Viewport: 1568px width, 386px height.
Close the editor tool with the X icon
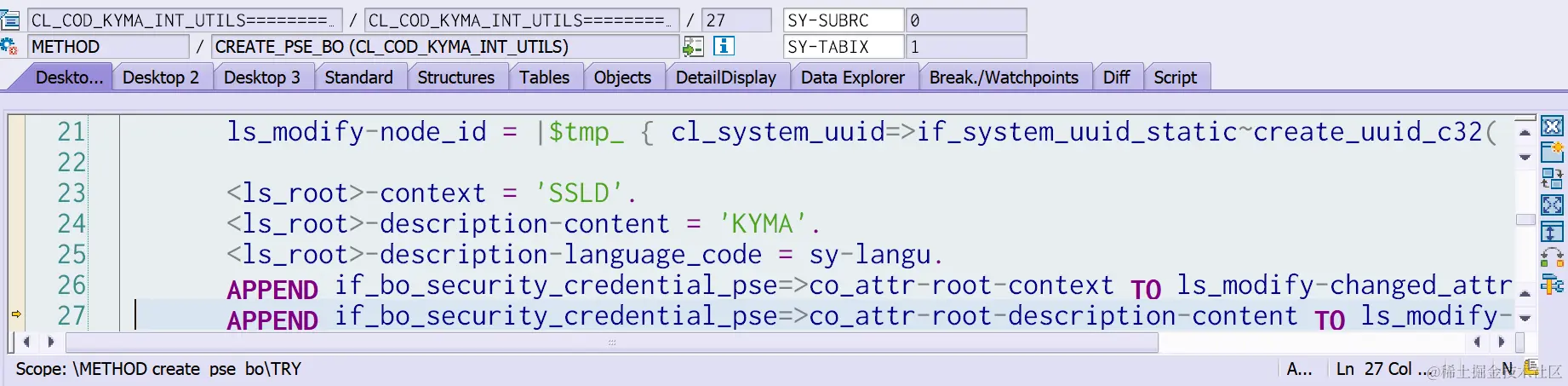pyautogui.click(x=1552, y=126)
